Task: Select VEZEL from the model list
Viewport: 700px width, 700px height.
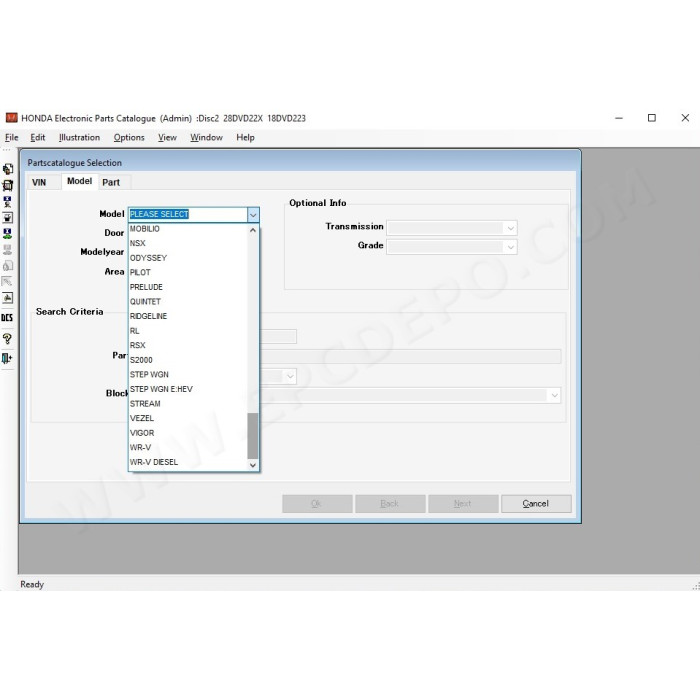Action: (x=188, y=418)
